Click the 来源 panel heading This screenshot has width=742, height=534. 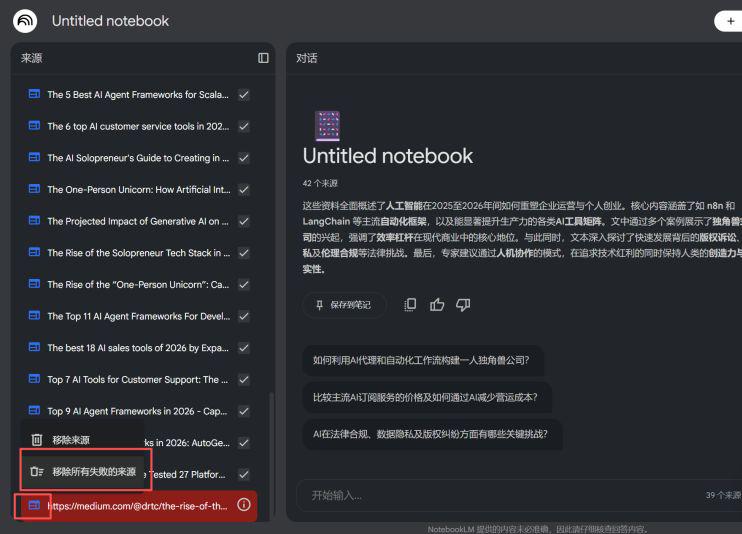[32, 58]
